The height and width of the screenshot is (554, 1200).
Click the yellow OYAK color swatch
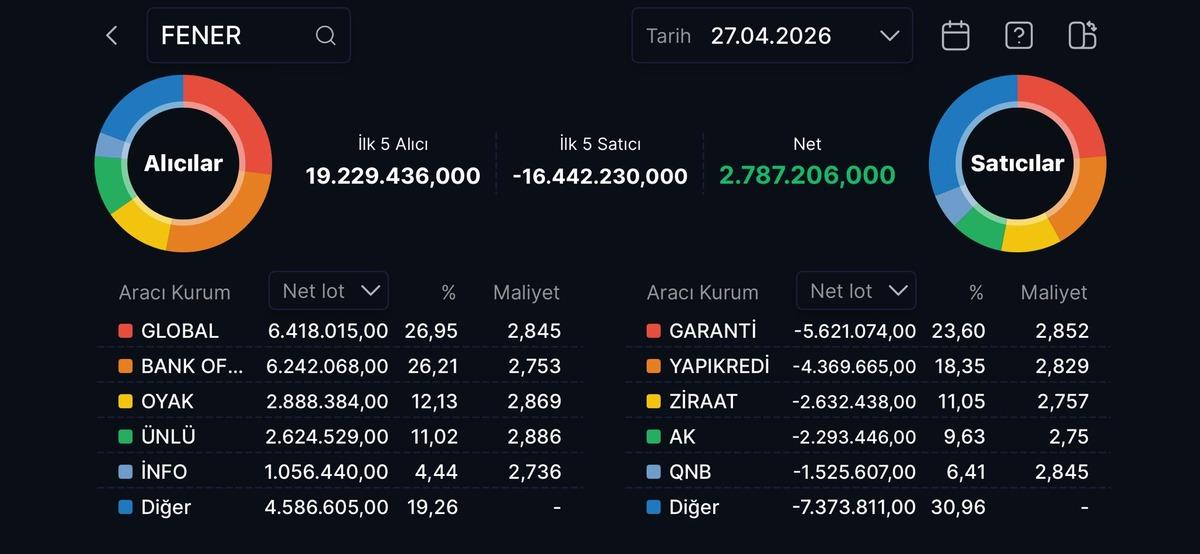pyautogui.click(x=125, y=401)
